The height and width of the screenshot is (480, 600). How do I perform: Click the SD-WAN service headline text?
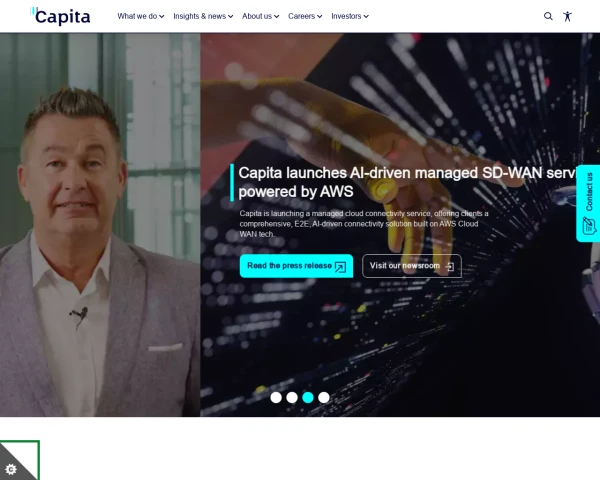[408, 182]
